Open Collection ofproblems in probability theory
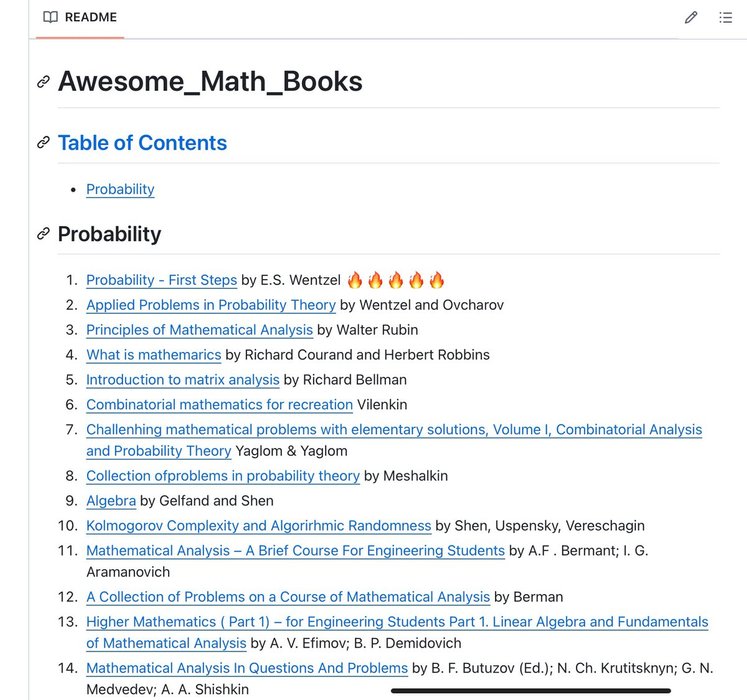Screen dimensions: 747x700 click(223, 476)
